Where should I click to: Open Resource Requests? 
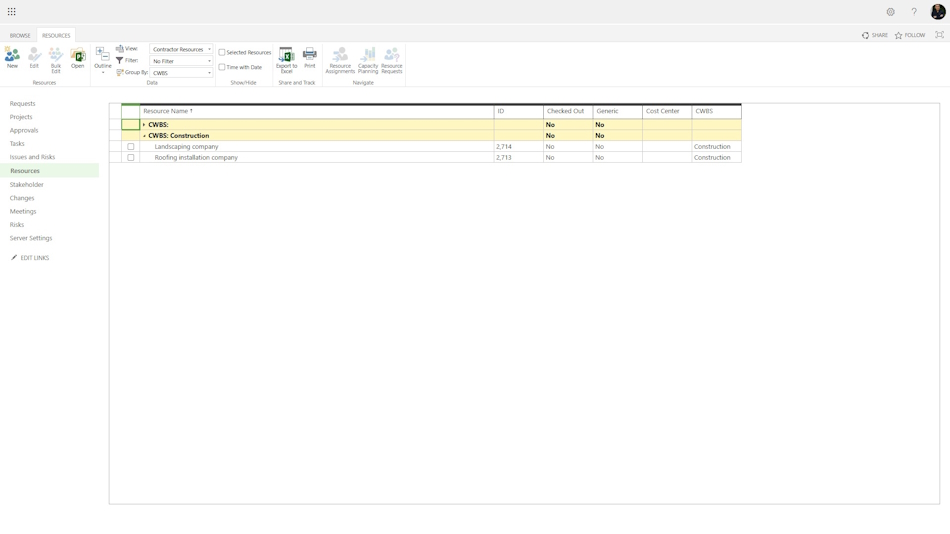[x=391, y=60]
